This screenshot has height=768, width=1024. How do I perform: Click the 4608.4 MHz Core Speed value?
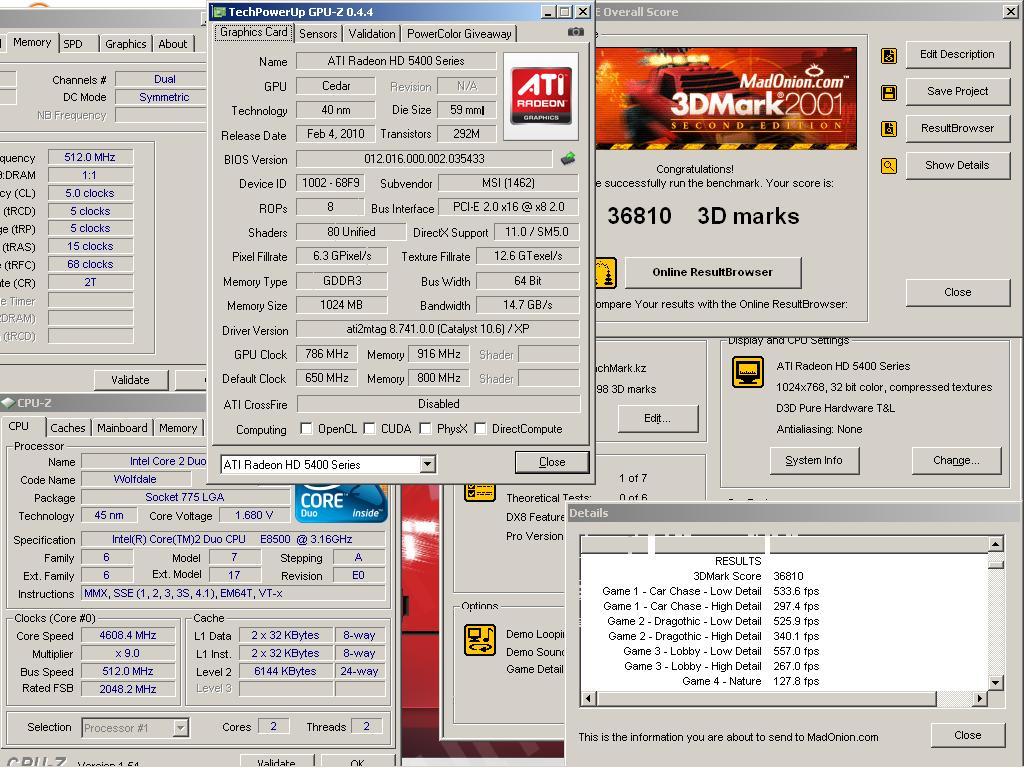click(x=128, y=635)
